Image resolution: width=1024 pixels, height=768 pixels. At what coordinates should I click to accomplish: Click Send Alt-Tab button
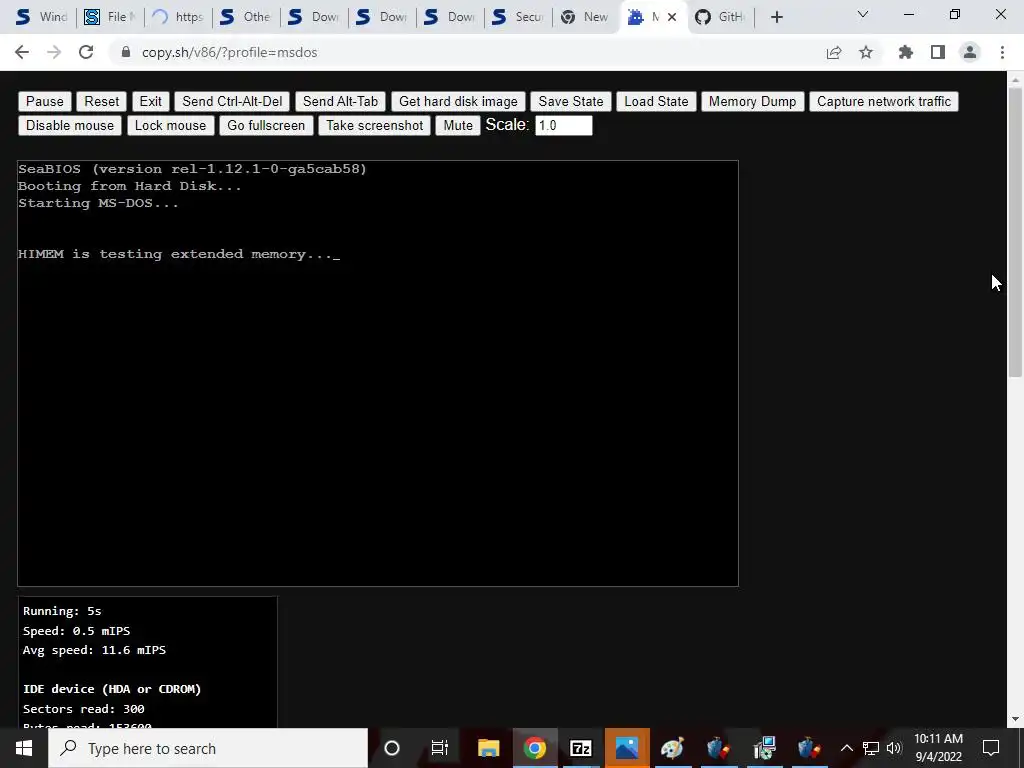click(x=340, y=101)
